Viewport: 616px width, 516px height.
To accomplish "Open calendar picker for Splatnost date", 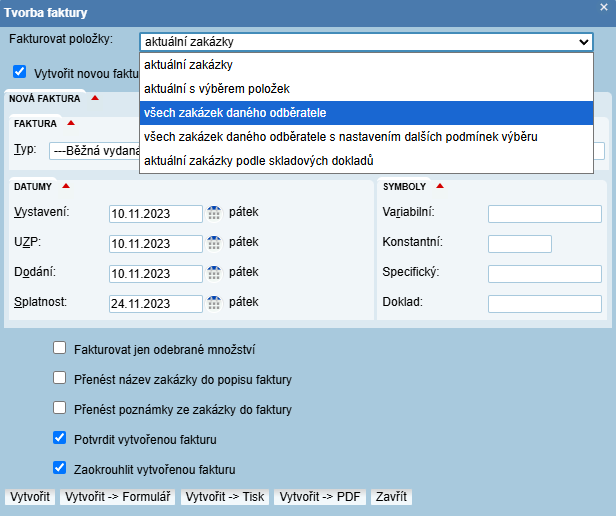I will (213, 303).
